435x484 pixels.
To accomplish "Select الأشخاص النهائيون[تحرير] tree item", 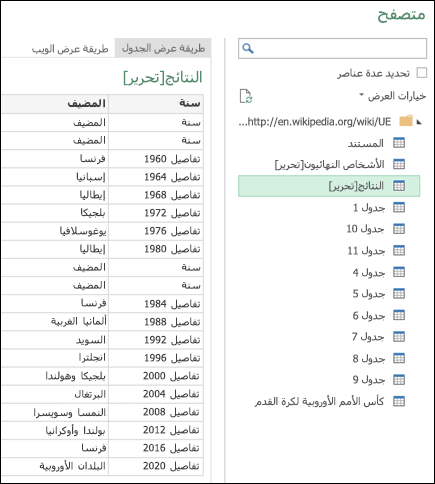I will [329, 165].
